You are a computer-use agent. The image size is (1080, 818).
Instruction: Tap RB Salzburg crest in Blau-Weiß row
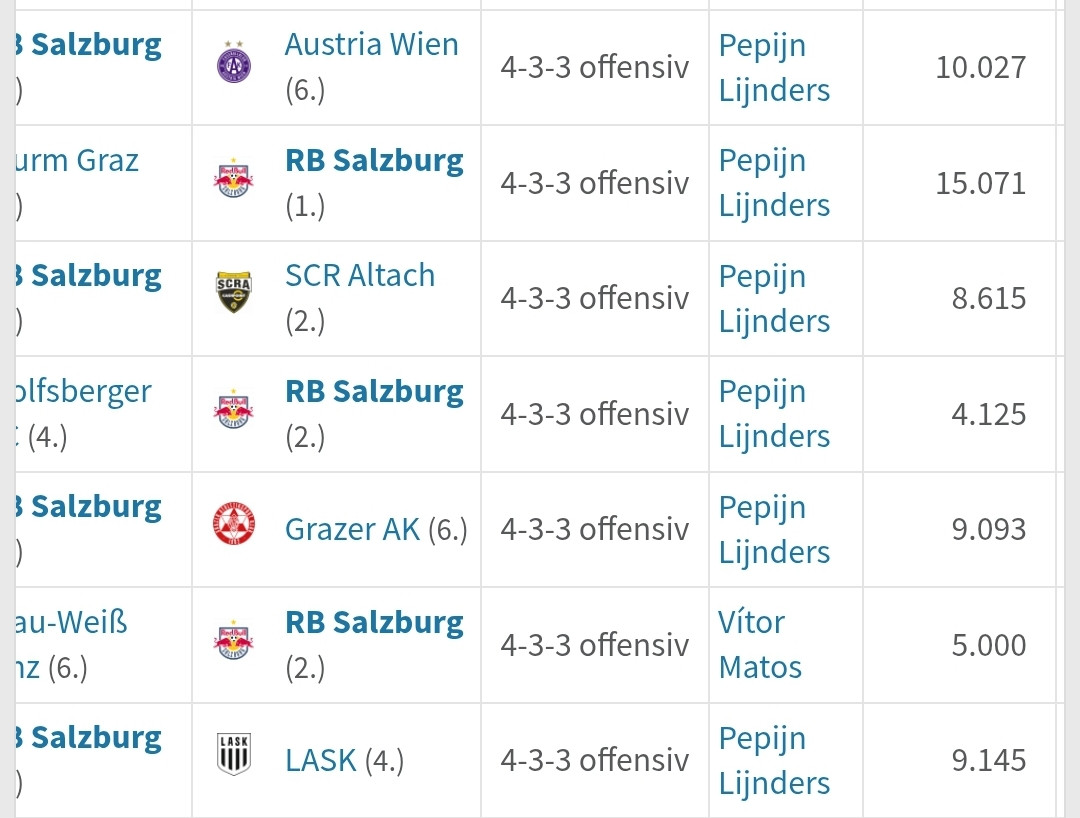click(234, 644)
